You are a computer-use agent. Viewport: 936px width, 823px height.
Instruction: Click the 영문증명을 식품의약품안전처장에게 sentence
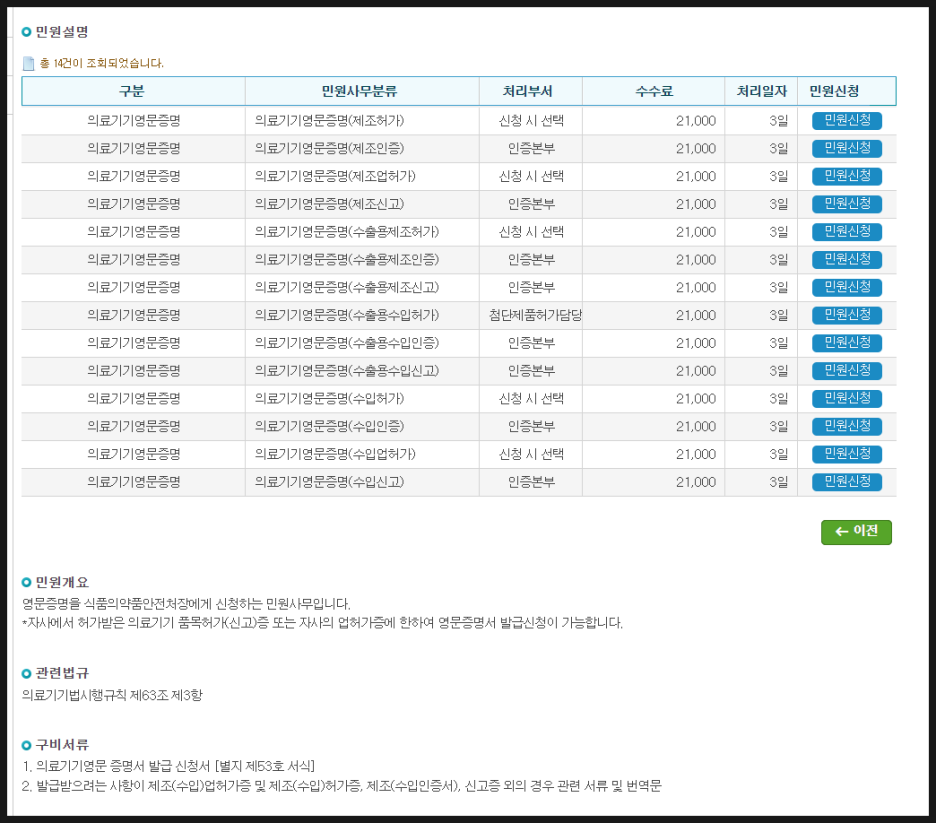186,603
